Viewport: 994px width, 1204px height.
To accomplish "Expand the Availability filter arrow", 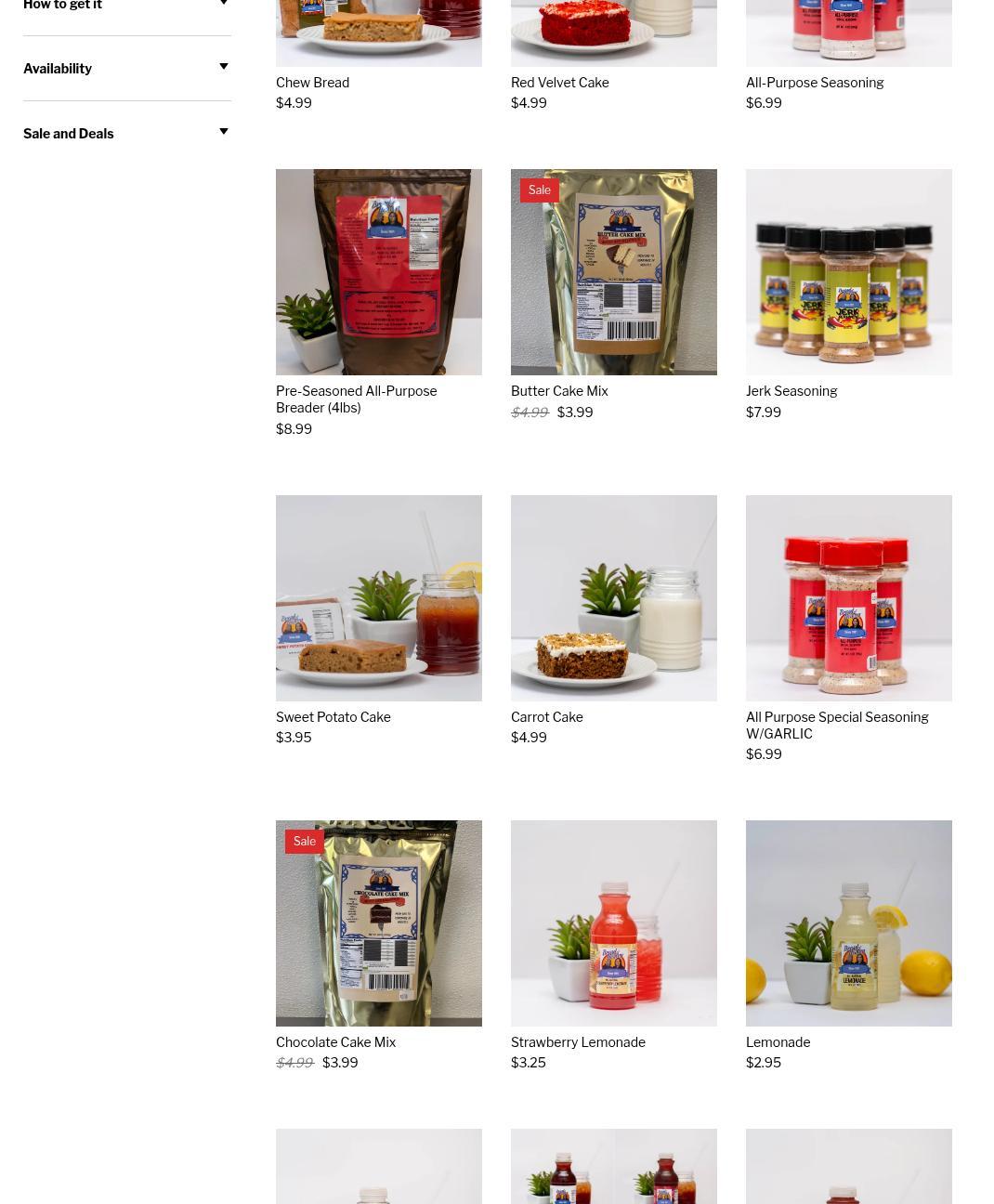I will click(x=223, y=67).
